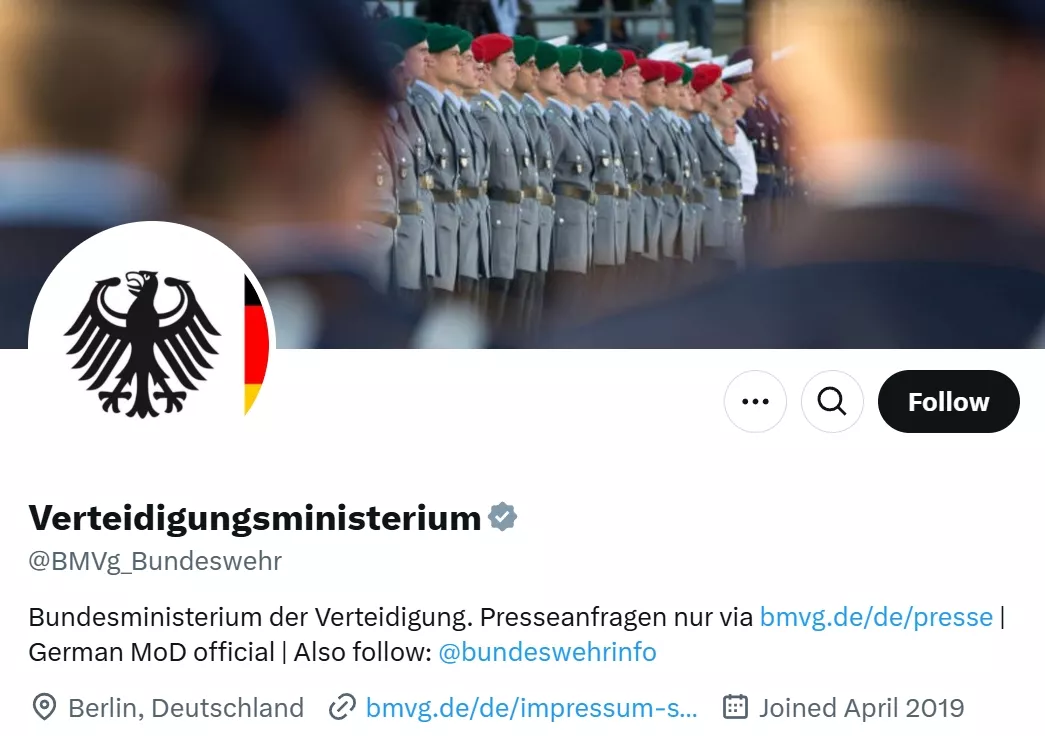Click the chain link icon beside website
This screenshot has width=1045, height=736.
pos(342,707)
